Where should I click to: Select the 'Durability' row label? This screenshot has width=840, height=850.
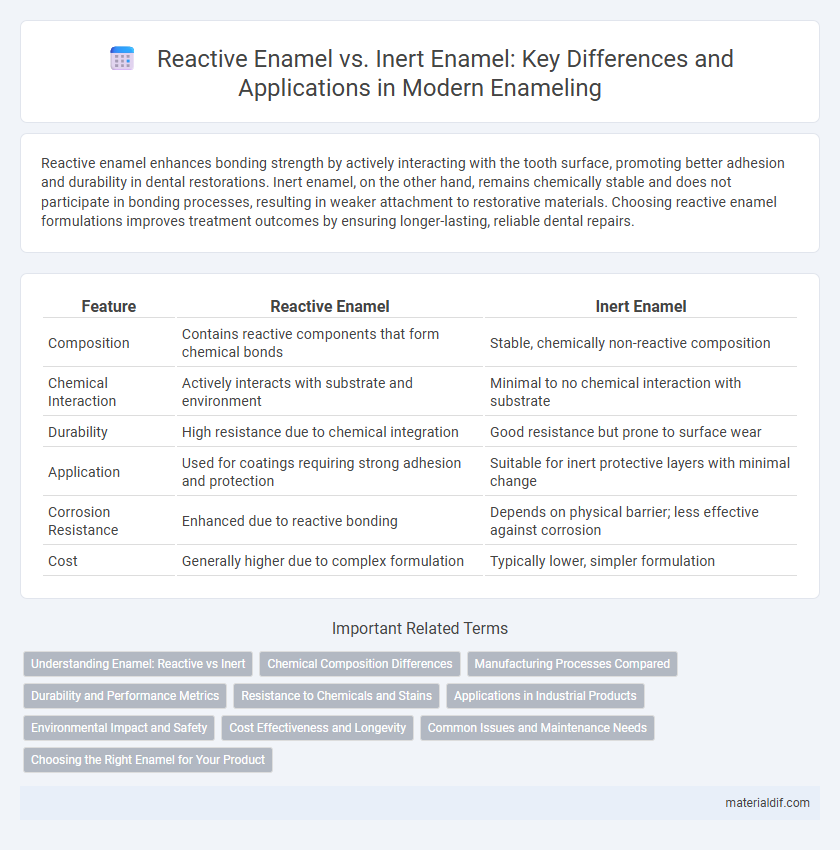point(78,432)
